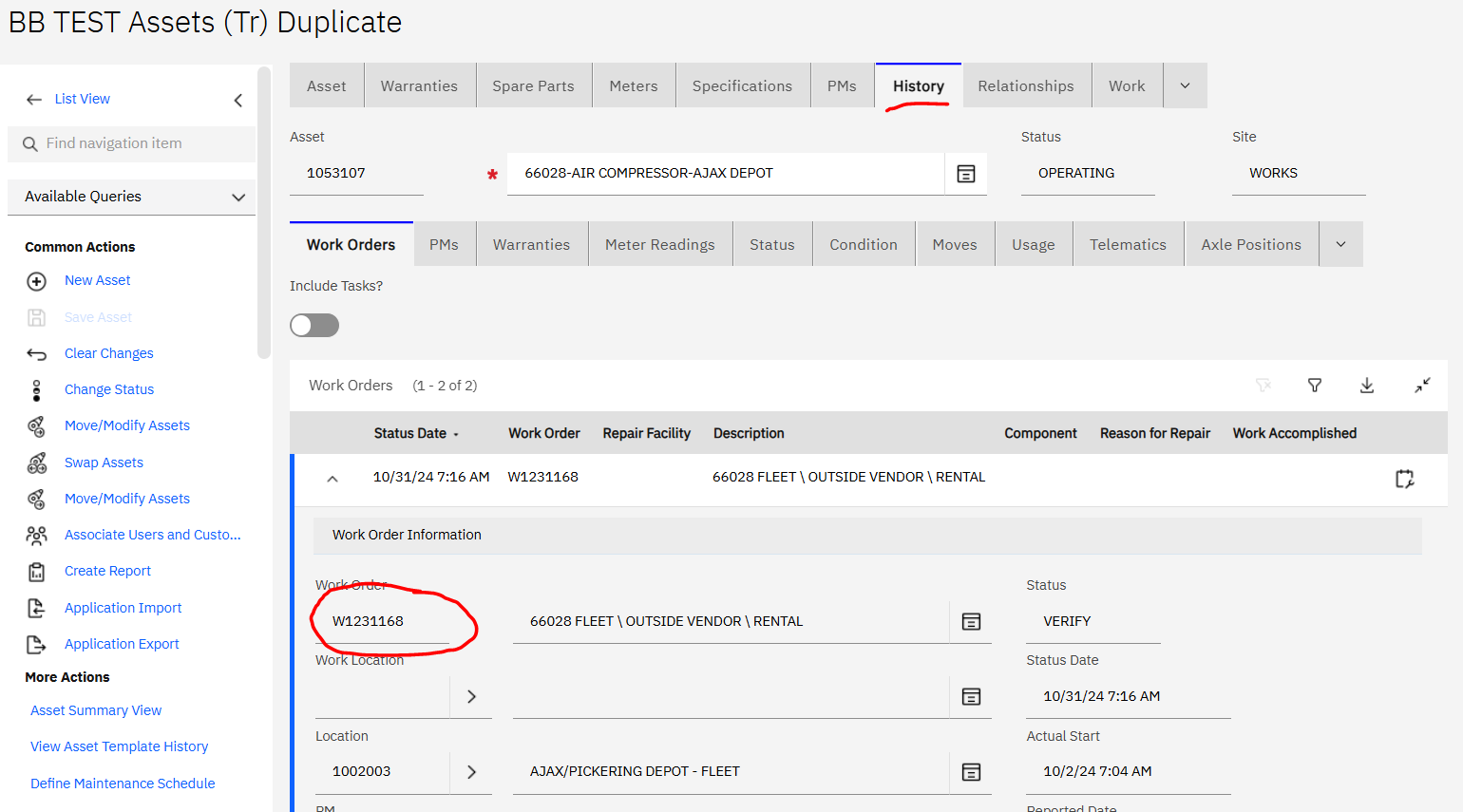The width and height of the screenshot is (1463, 812).
Task: Enable the Include Tasks toggle
Action: pos(314,325)
